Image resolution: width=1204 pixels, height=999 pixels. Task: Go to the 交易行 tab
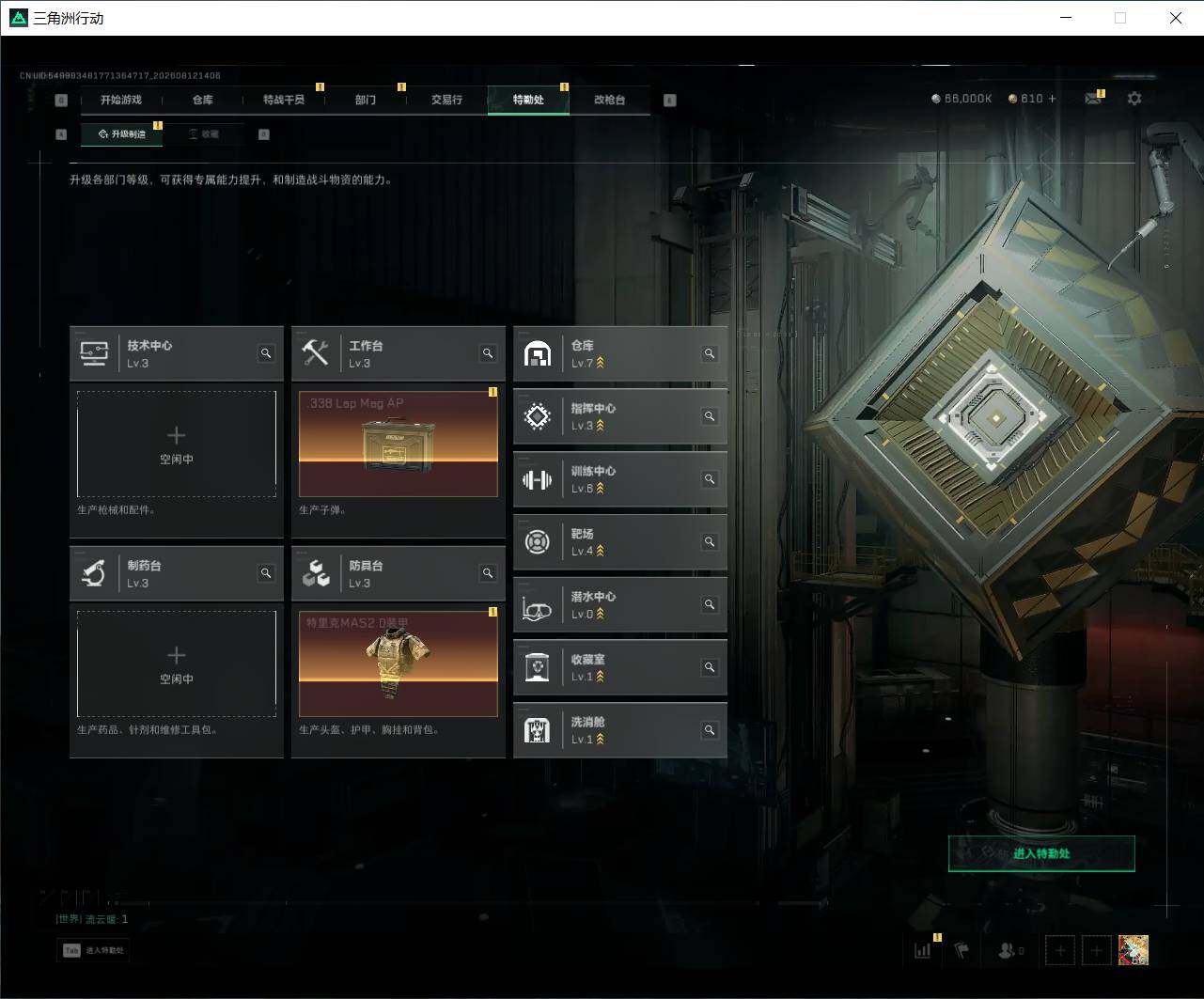[x=446, y=100]
